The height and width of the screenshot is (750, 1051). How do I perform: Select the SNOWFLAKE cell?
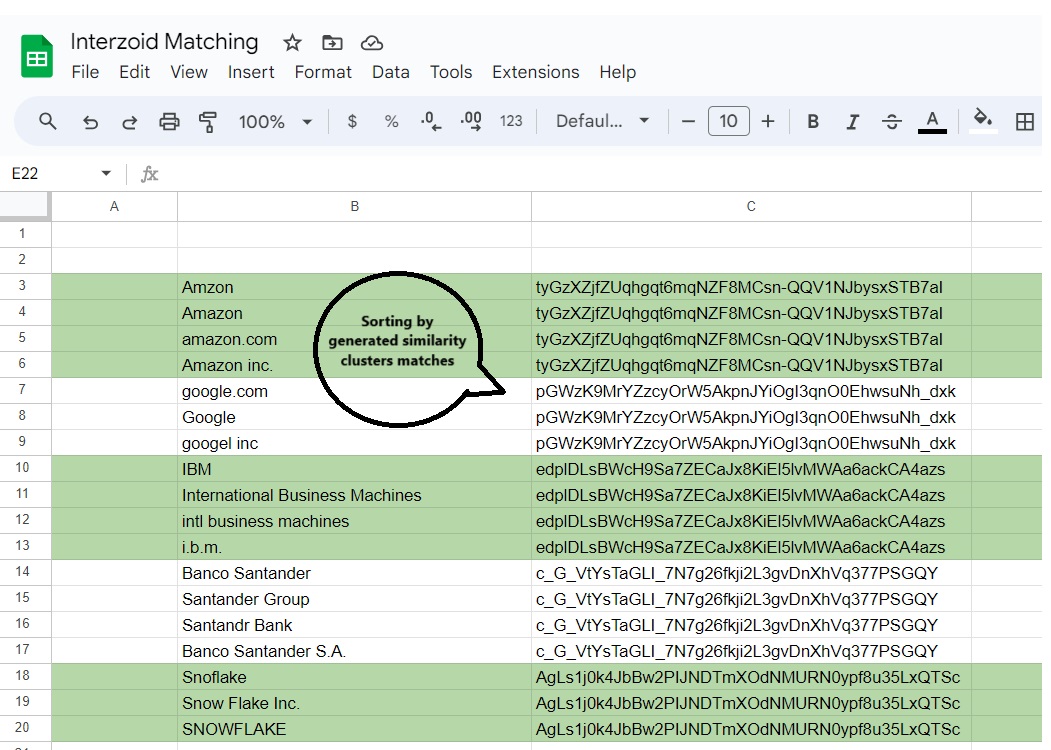(355, 729)
